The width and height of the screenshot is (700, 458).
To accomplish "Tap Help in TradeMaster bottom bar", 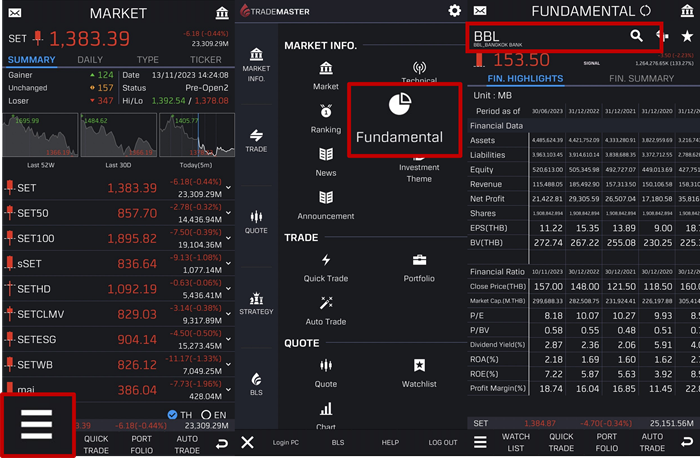I will (390, 442).
